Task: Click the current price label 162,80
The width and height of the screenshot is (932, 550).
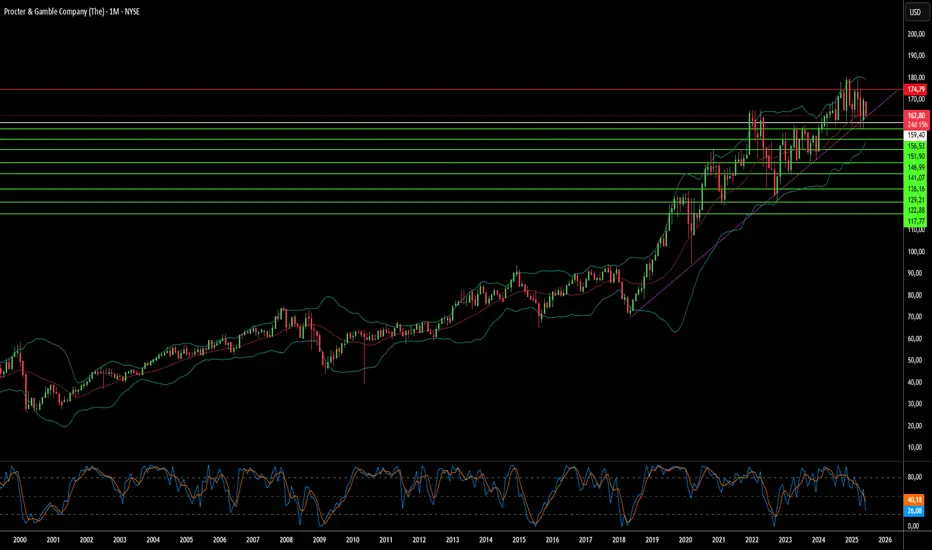Action: click(x=916, y=115)
